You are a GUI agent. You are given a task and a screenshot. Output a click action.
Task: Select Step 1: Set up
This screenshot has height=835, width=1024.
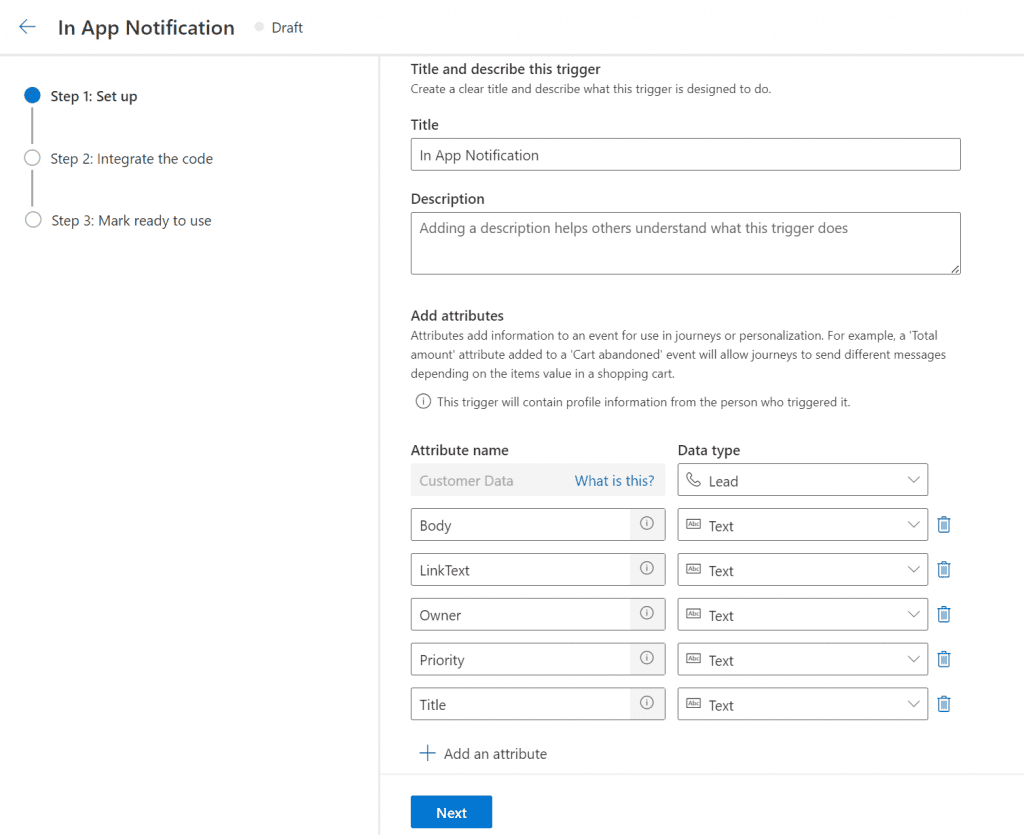(93, 97)
